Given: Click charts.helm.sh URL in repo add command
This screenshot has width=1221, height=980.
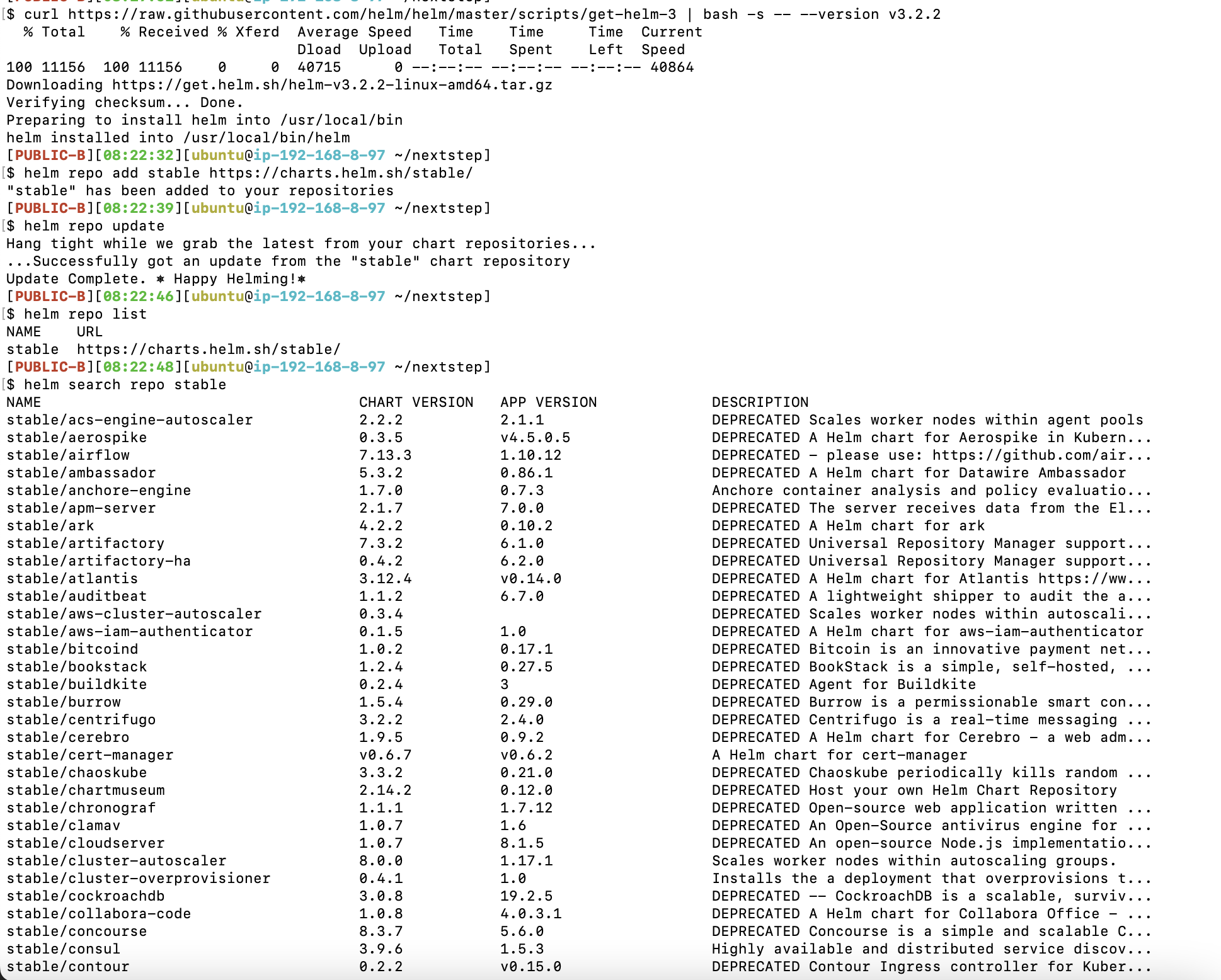Looking at the screenshot, I should 340,173.
